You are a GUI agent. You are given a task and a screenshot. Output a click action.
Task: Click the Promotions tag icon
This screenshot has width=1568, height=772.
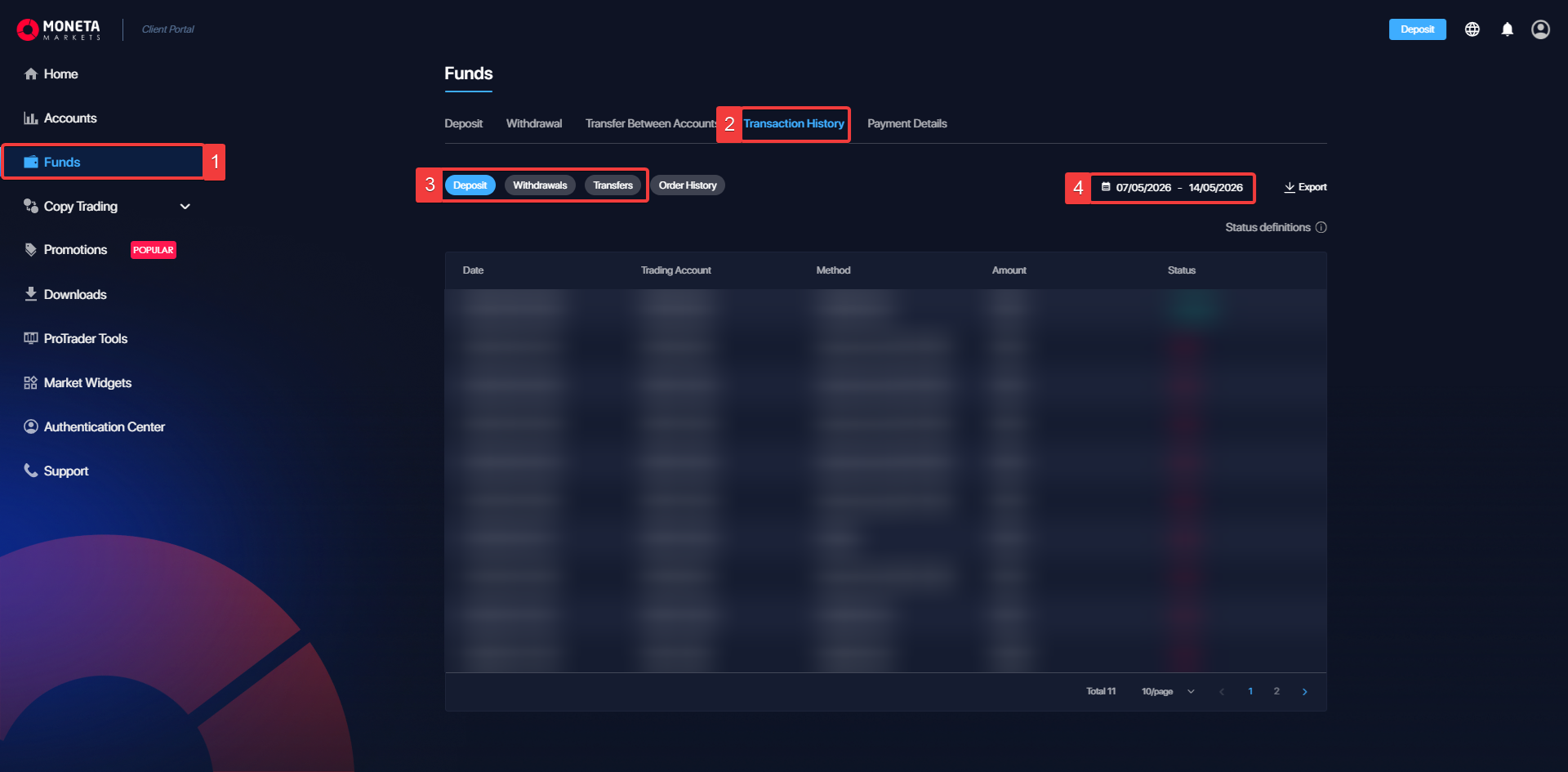[x=31, y=250]
